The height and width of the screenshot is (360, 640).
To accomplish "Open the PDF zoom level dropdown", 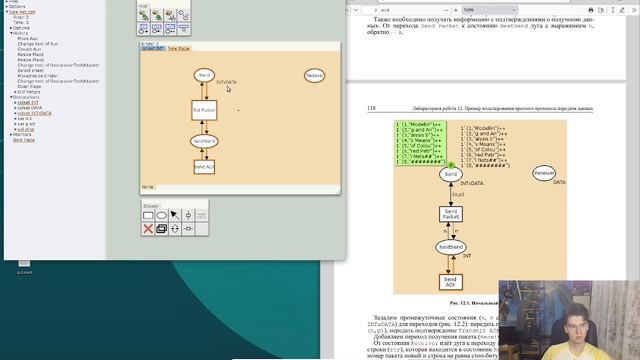I will coord(490,10).
